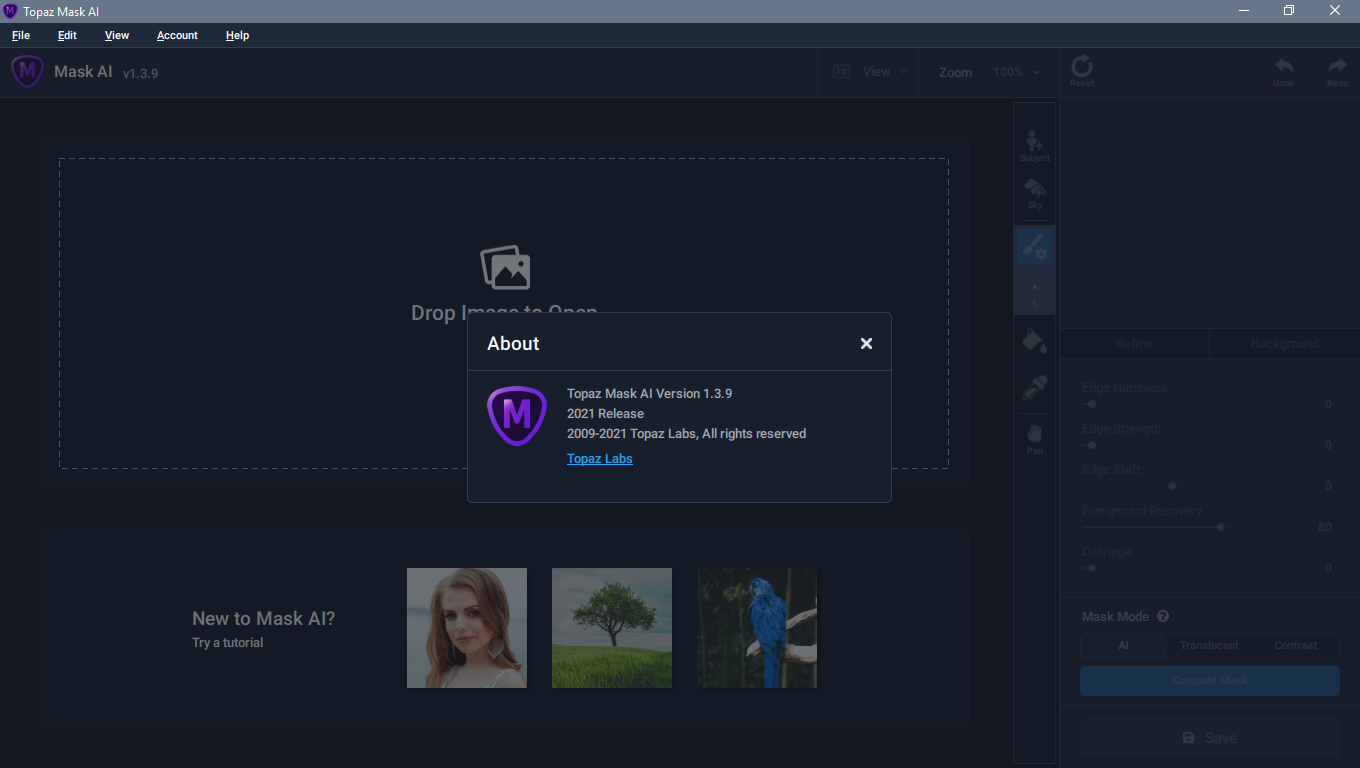This screenshot has width=1360, height=768.
Task: Click the Foreground Recovery value 80
Action: [x=1324, y=527]
